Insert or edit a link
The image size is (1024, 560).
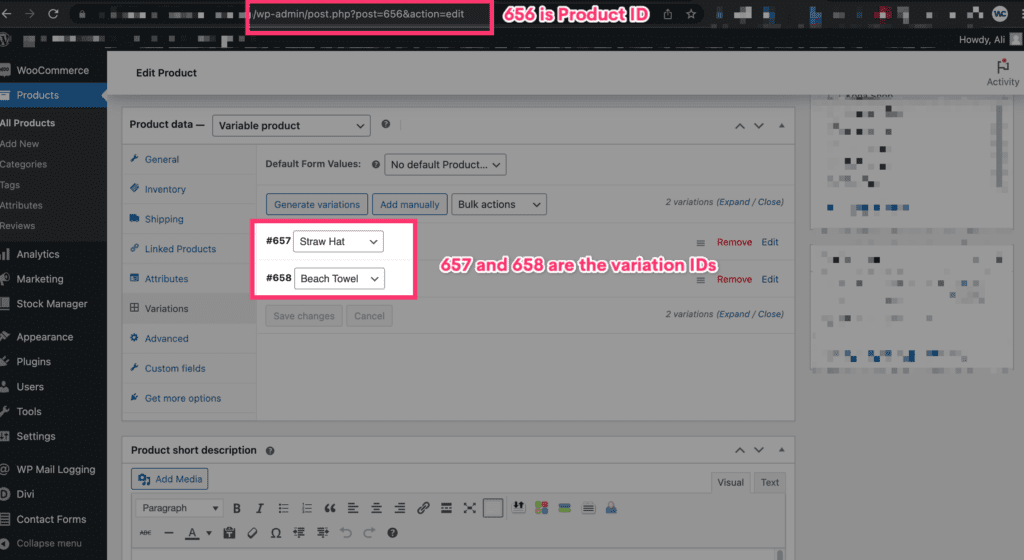click(x=423, y=508)
